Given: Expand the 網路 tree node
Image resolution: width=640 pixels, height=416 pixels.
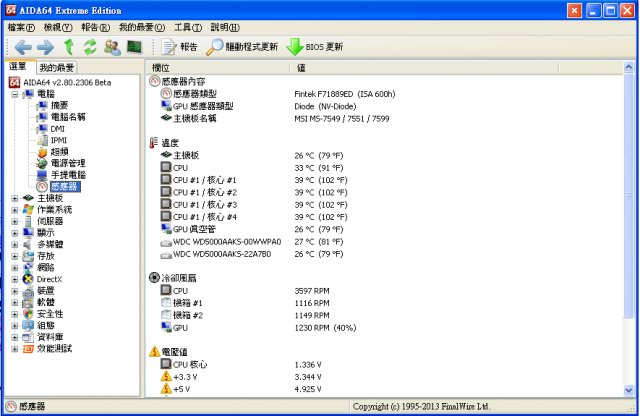Looking at the screenshot, I should click(x=15, y=268).
